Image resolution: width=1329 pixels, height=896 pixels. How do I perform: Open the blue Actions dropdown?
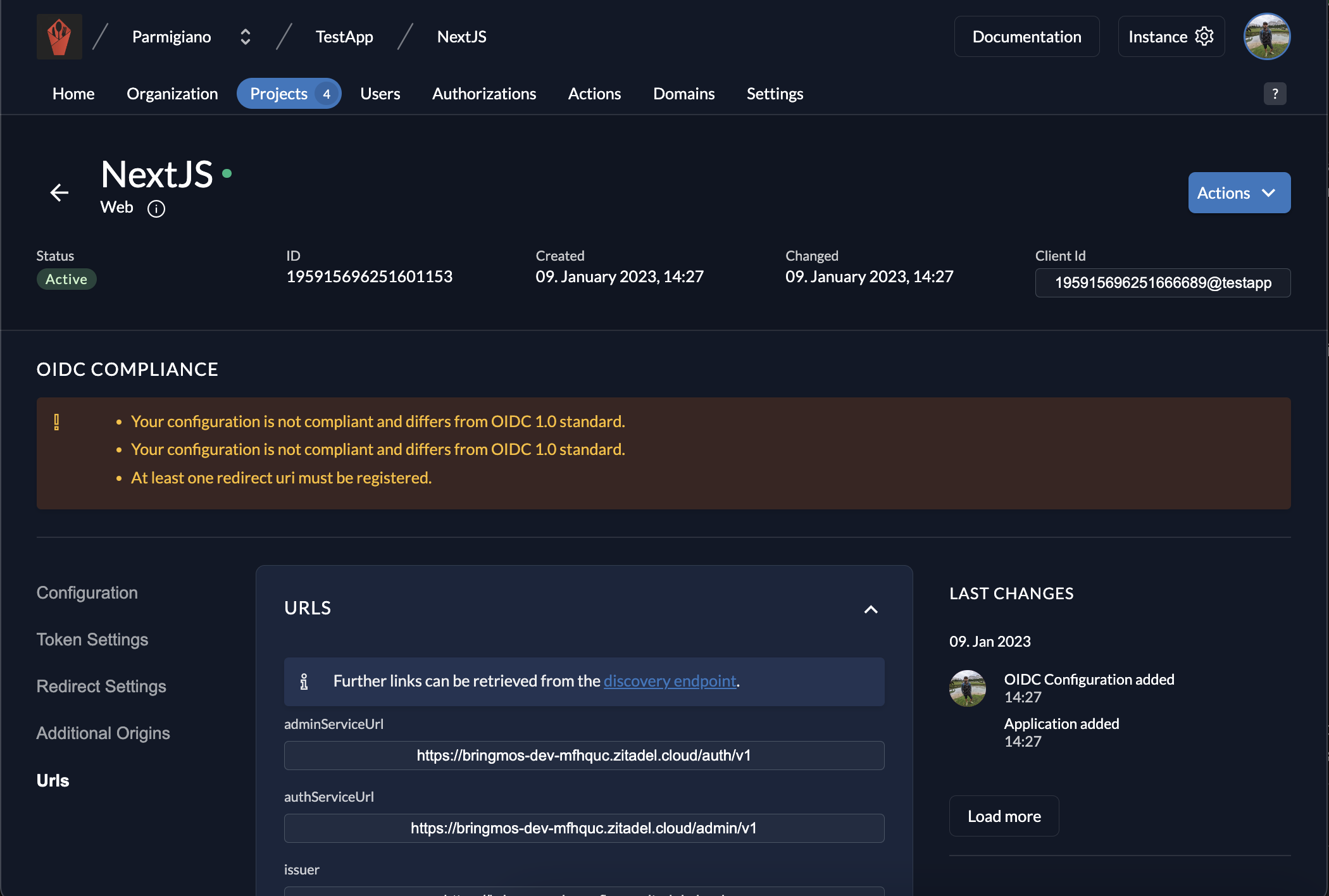1239,193
